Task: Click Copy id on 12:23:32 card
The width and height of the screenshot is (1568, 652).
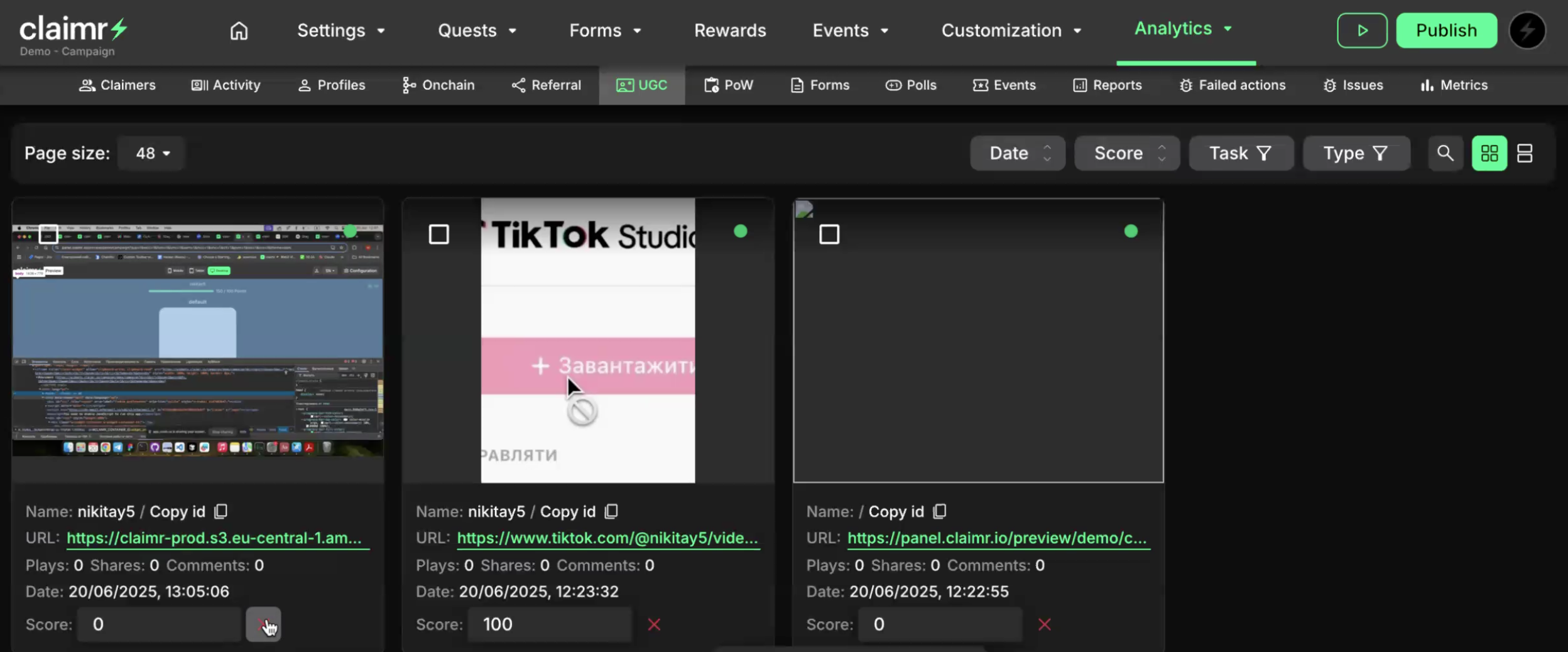Action: (x=568, y=511)
